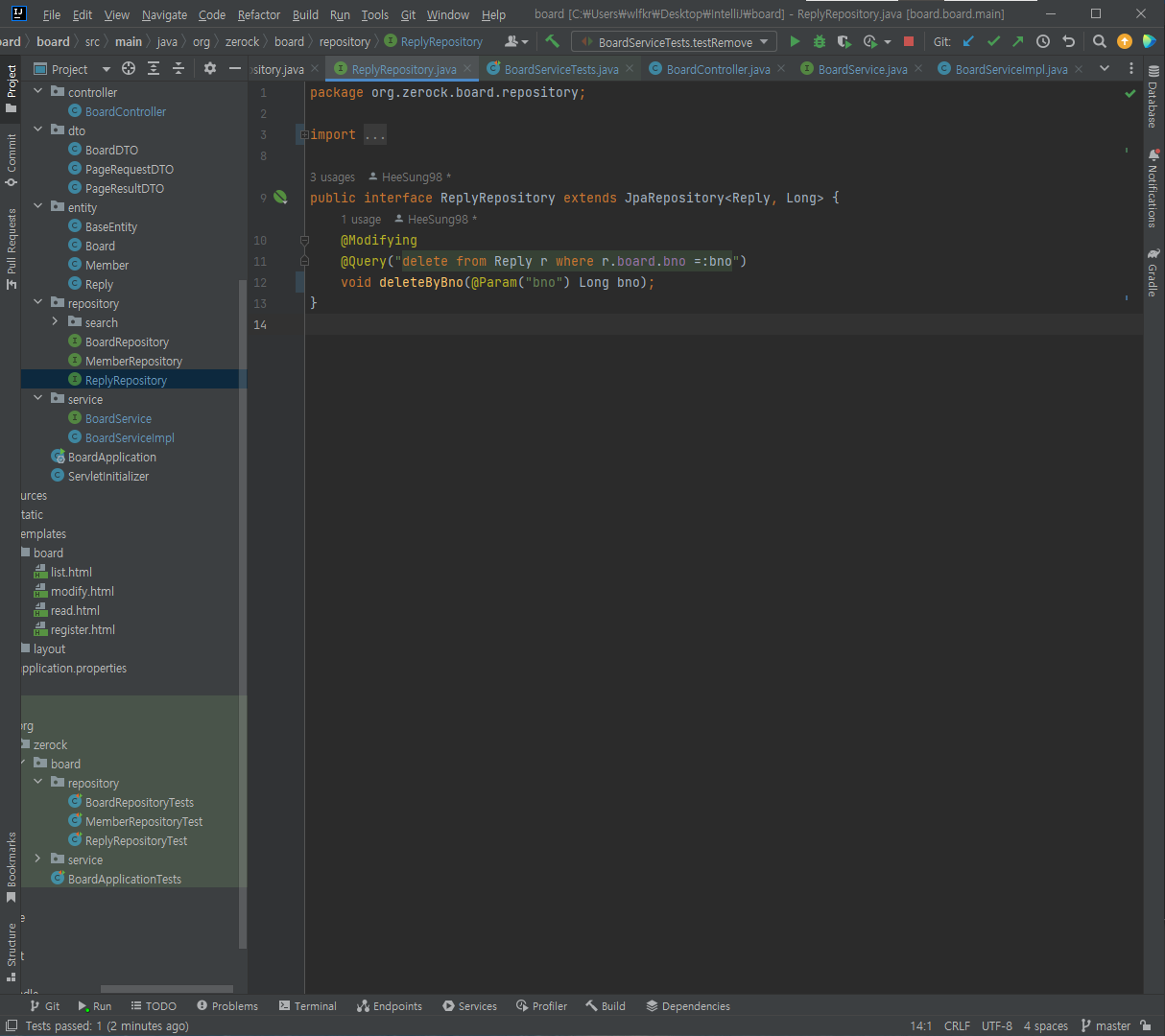The height and width of the screenshot is (1036, 1165).
Task: Click CRLF line separator in status bar
Action: tap(957, 1025)
